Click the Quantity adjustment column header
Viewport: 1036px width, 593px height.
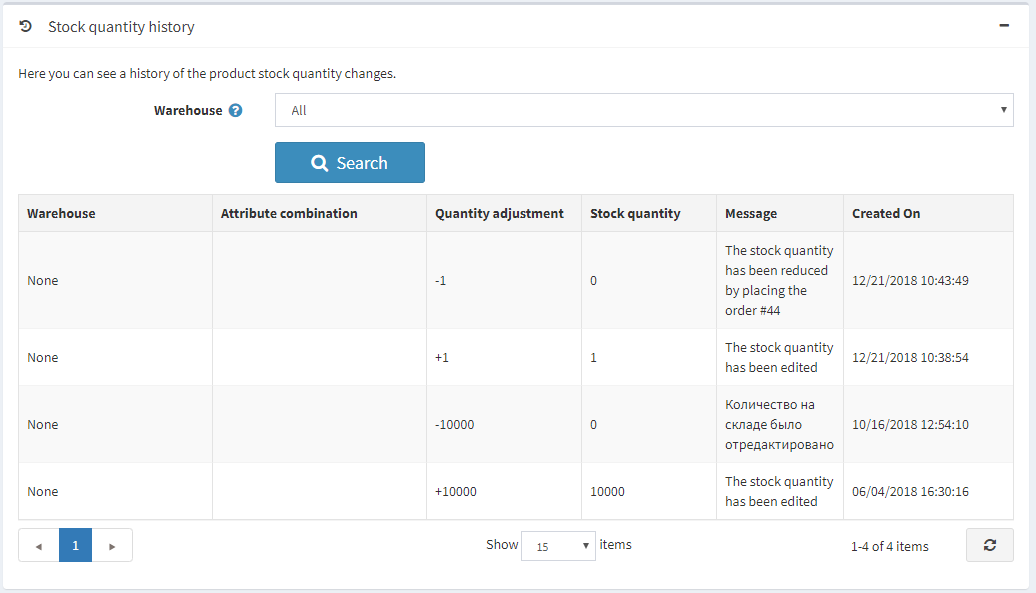tap(499, 213)
